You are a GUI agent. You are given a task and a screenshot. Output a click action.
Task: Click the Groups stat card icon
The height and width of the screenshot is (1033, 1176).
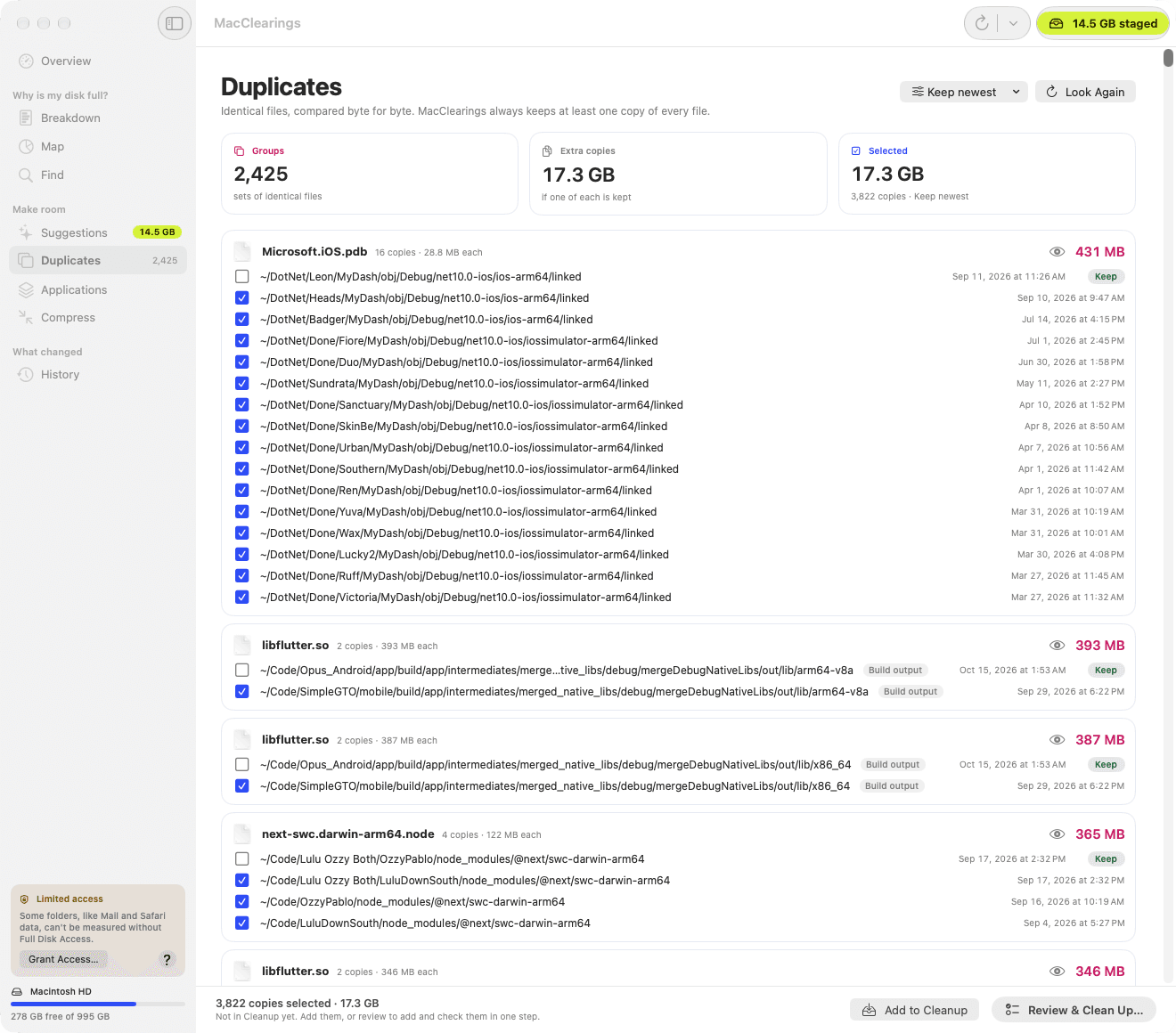(x=240, y=151)
